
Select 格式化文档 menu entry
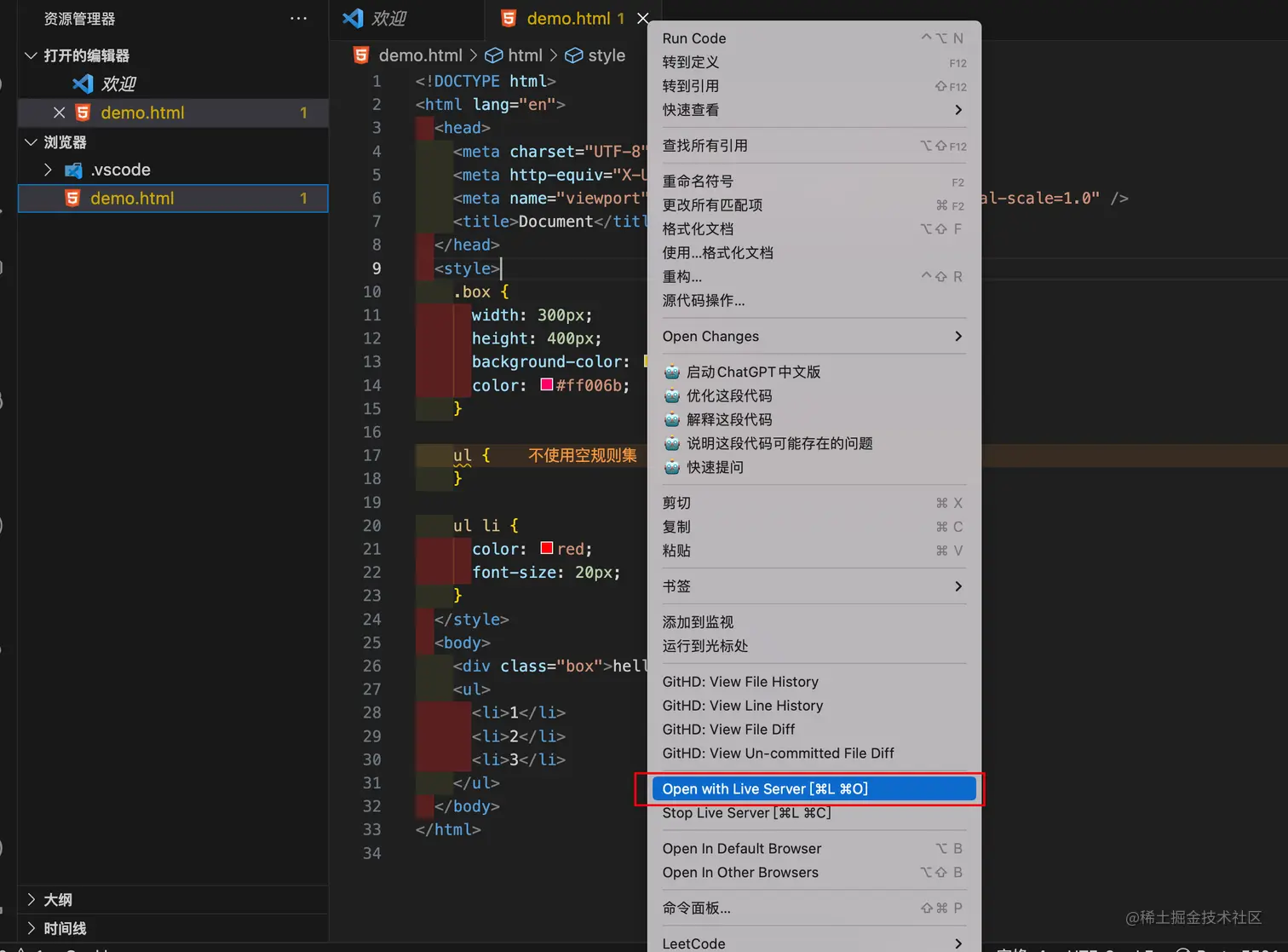click(x=814, y=229)
